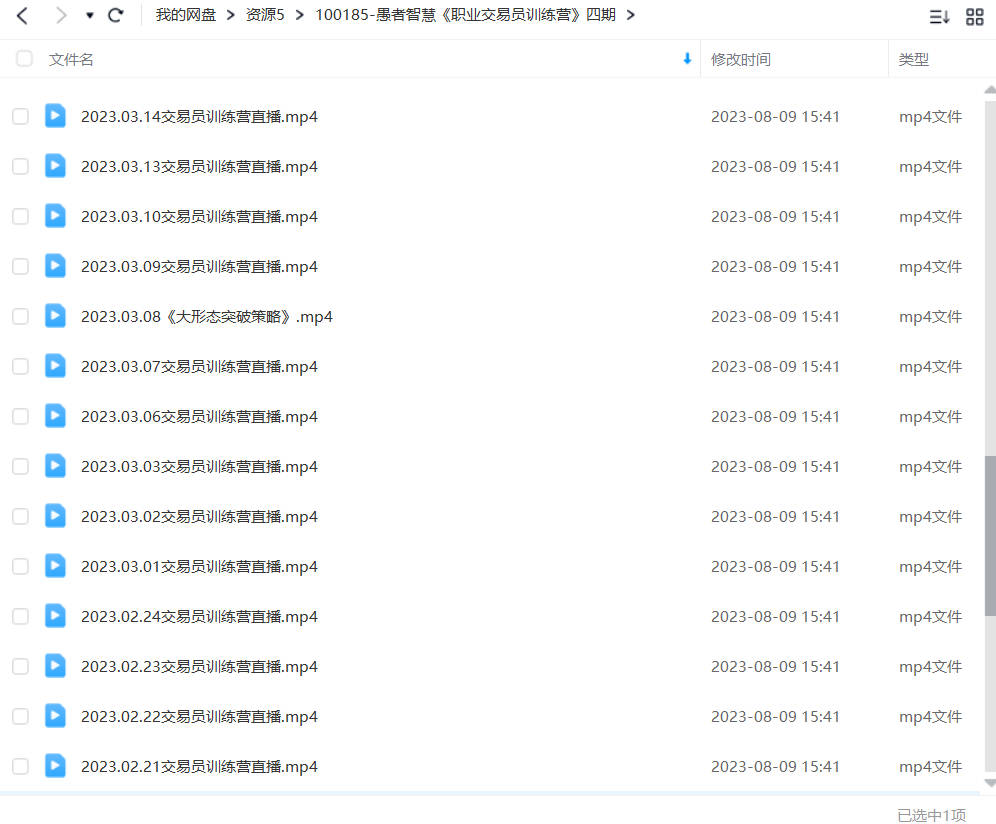Viewport: 996px width, 824px height.
Task: Sort by 修改时间 column header
Action: tap(741, 59)
